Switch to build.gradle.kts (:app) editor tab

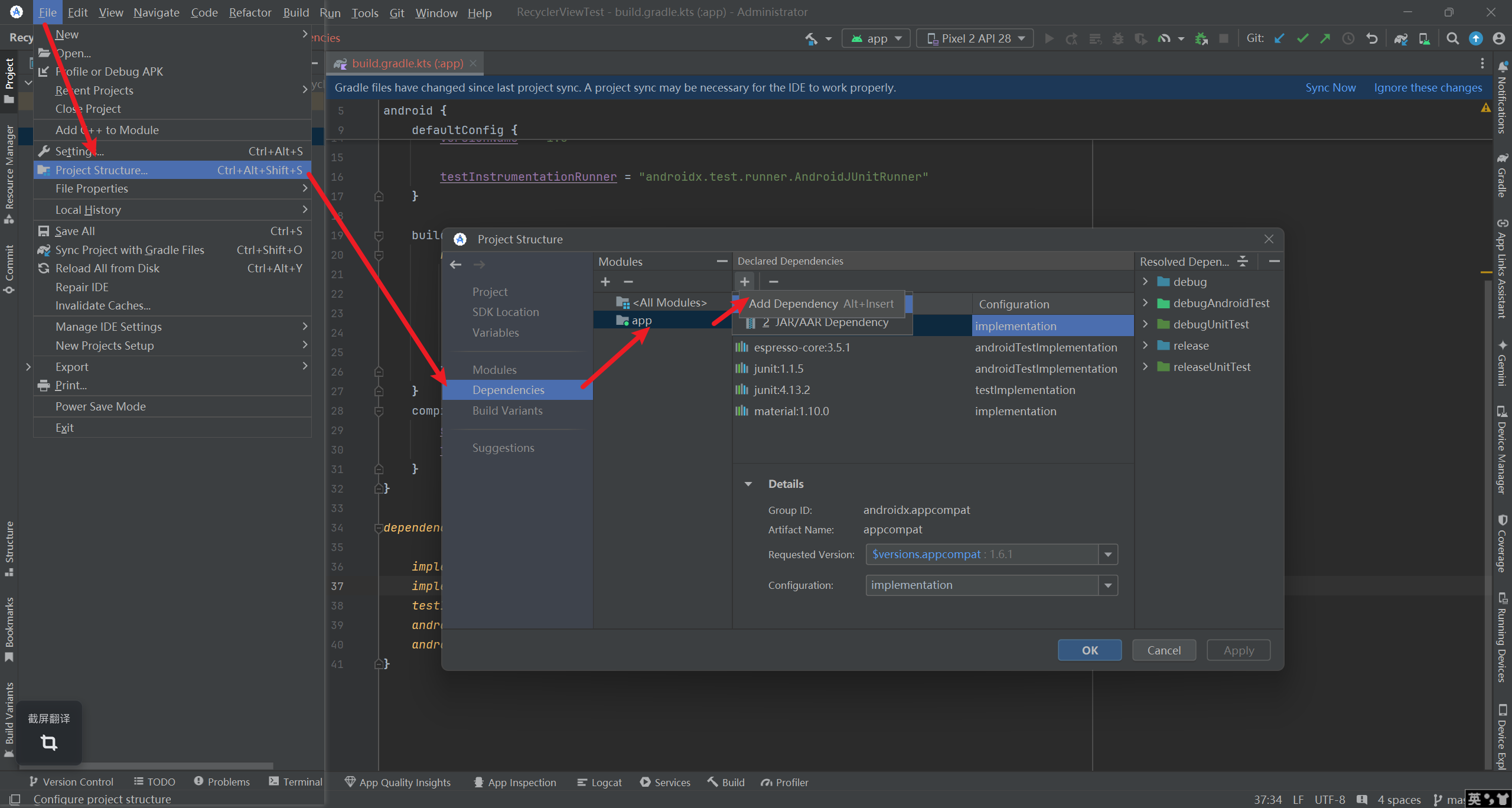click(406, 63)
